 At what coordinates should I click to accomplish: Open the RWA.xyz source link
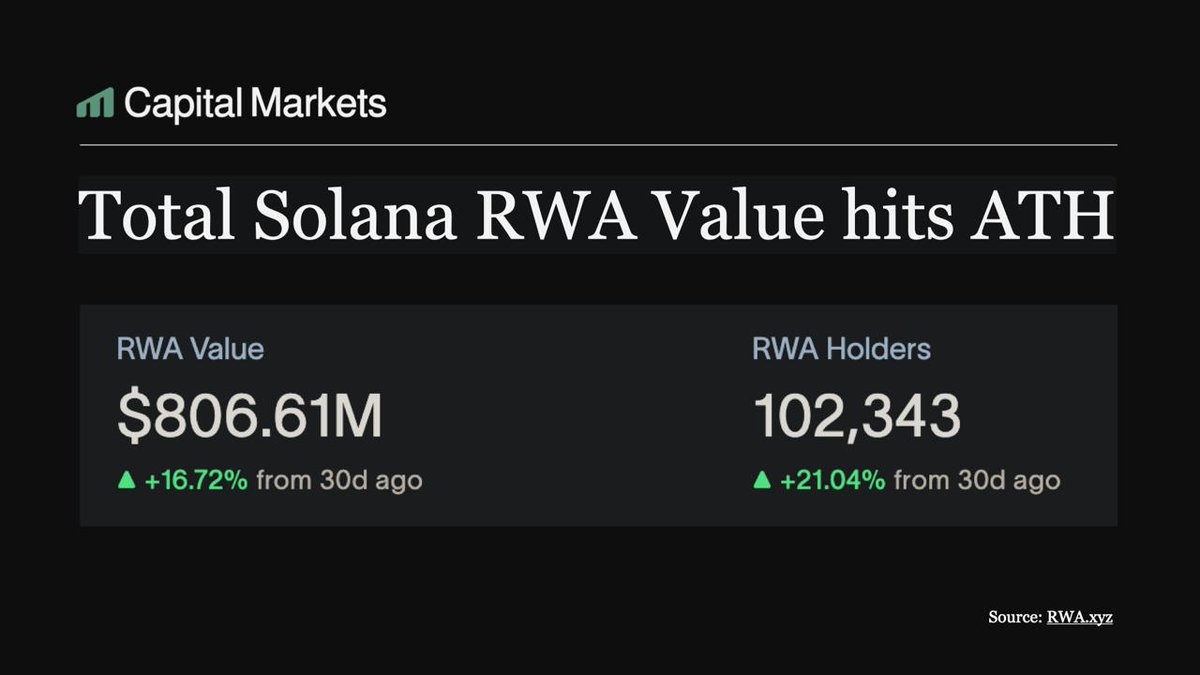(1079, 617)
